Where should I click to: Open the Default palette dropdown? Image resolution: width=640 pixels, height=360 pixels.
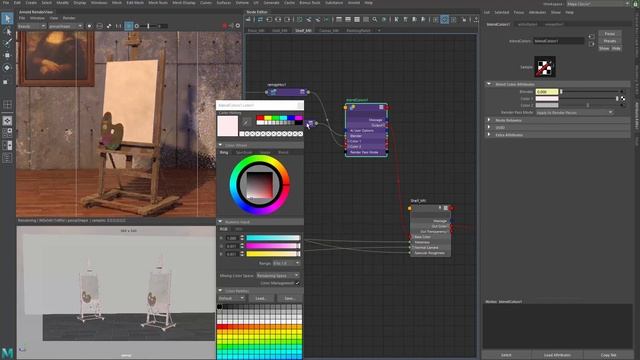231,298
